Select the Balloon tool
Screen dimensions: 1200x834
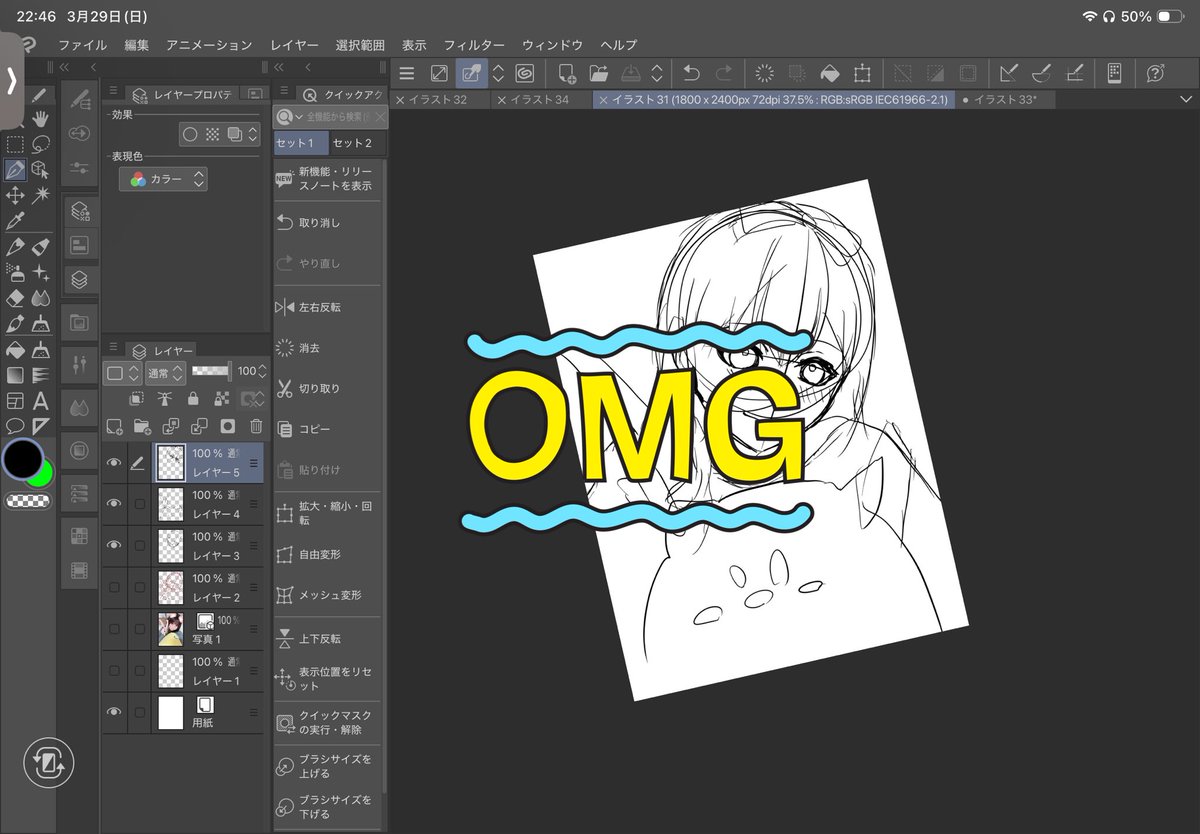[x=15, y=427]
